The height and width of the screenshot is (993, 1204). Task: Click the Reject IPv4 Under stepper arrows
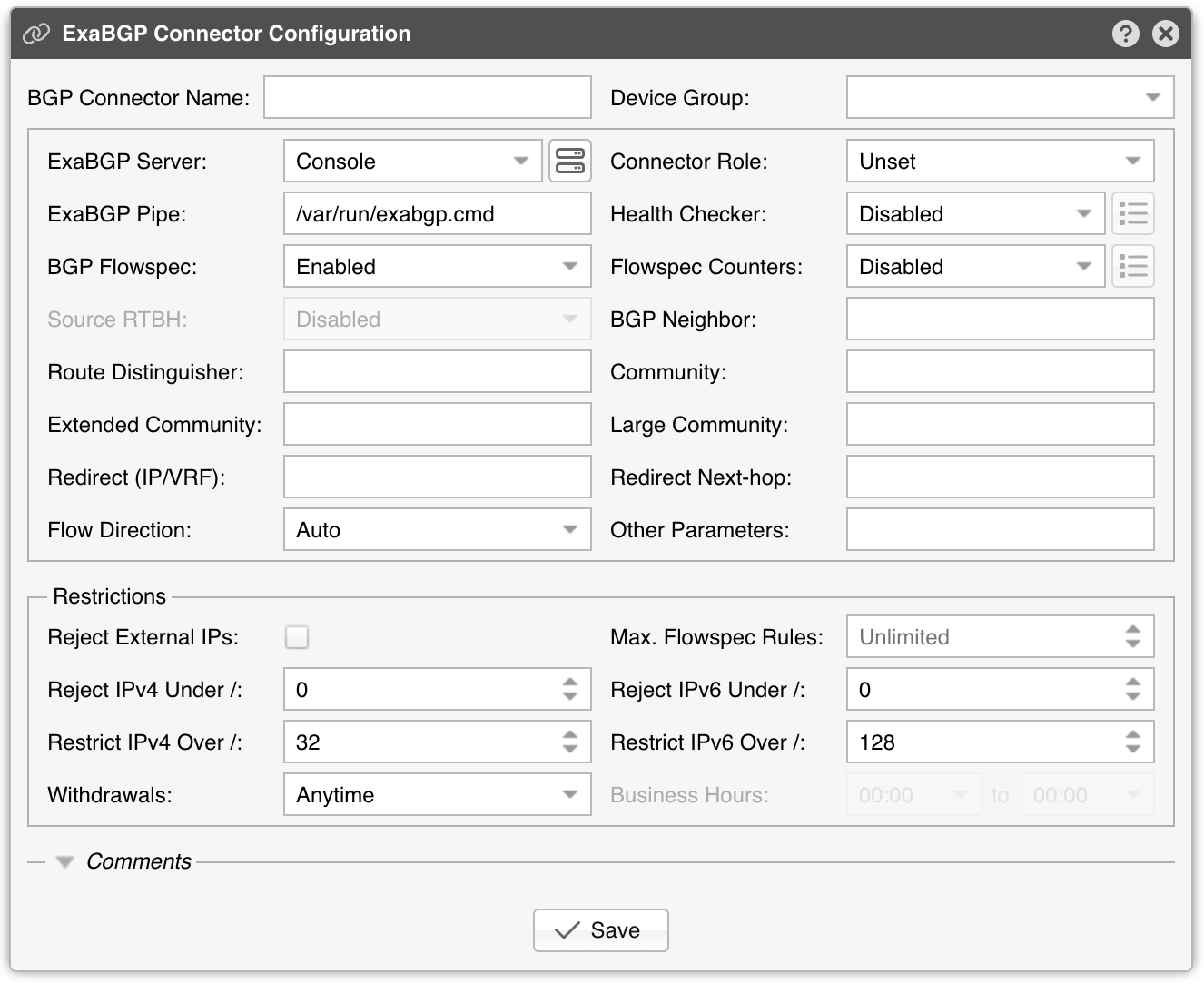pyautogui.click(x=570, y=690)
